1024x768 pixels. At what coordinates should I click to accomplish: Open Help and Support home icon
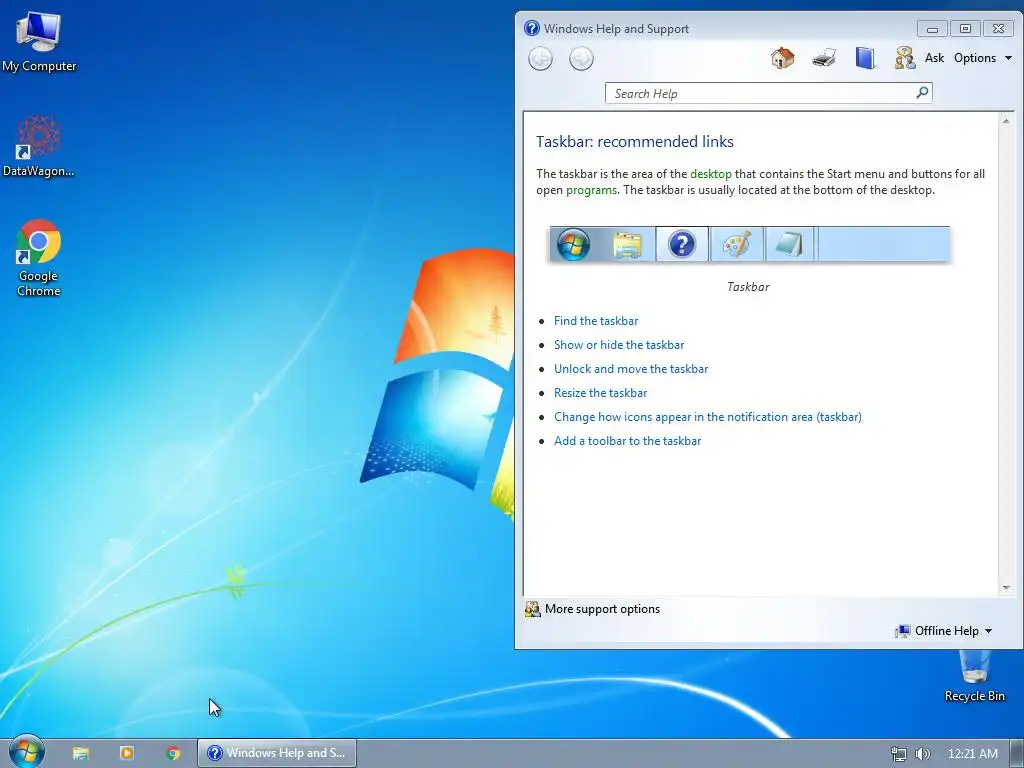coord(782,58)
